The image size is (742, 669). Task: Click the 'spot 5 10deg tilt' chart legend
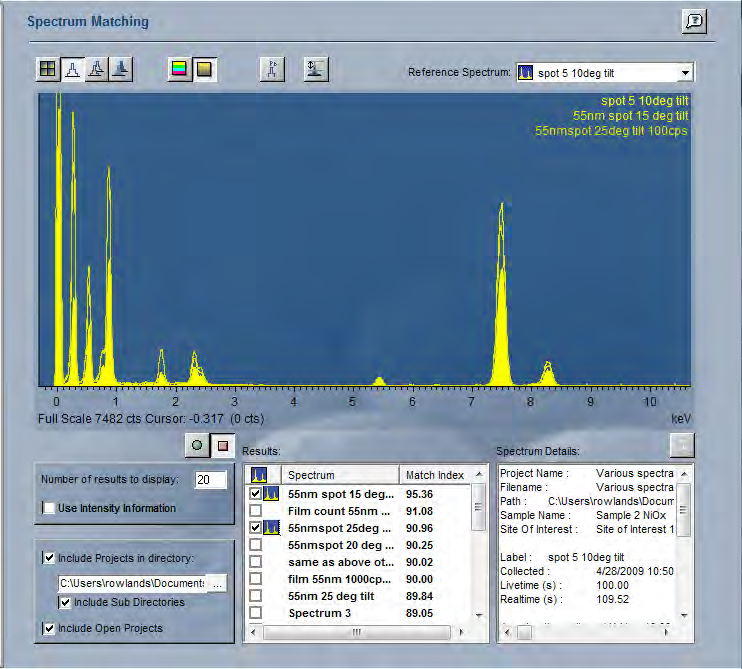pos(645,101)
